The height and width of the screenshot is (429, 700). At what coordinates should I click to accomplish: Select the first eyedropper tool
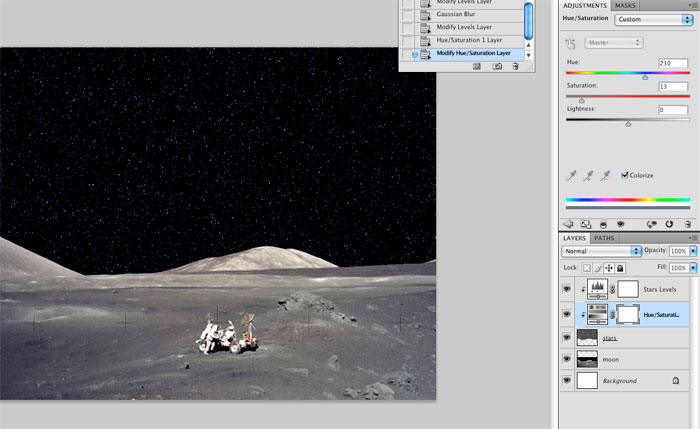coord(570,175)
